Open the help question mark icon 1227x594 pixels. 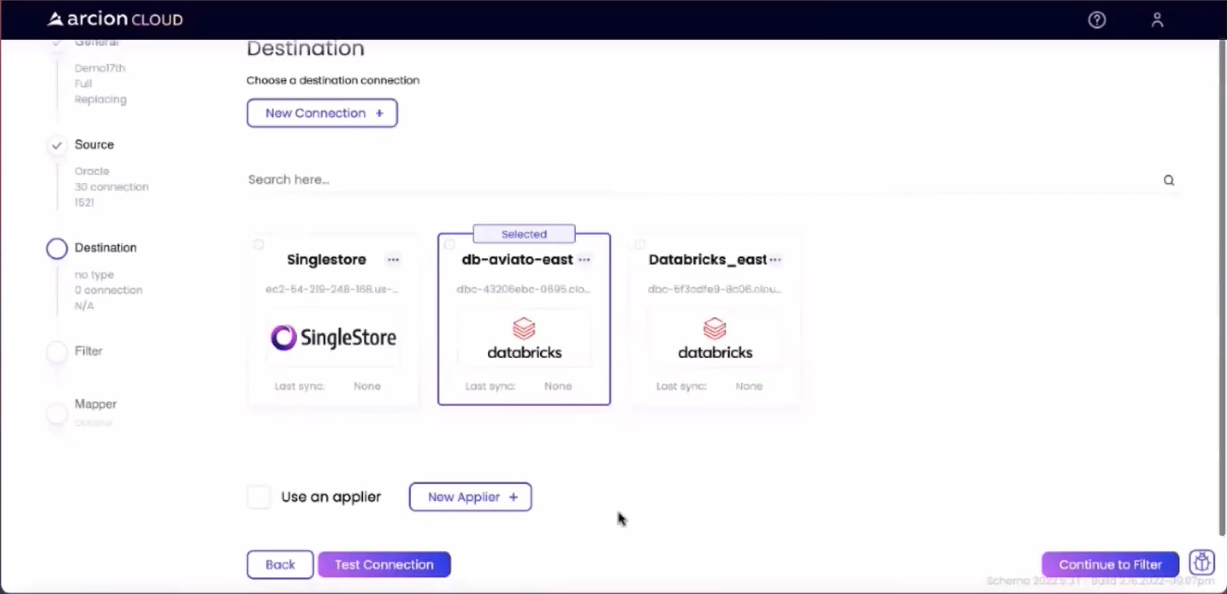pyautogui.click(x=1096, y=19)
